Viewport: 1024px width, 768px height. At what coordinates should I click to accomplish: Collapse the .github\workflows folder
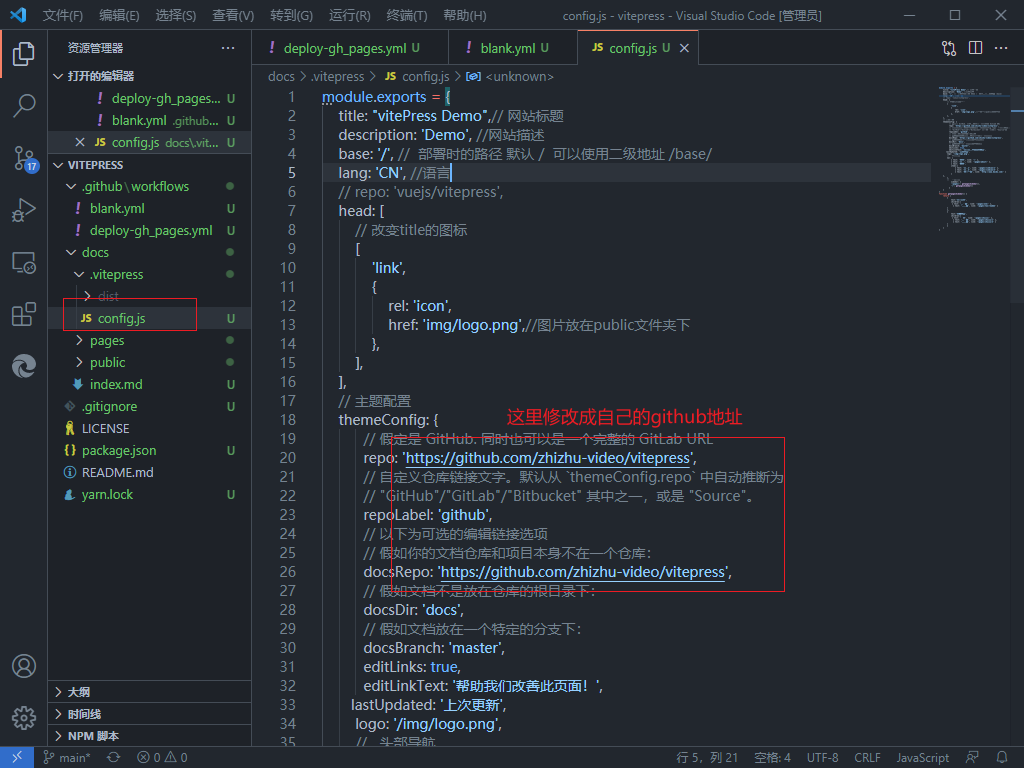(150, 187)
